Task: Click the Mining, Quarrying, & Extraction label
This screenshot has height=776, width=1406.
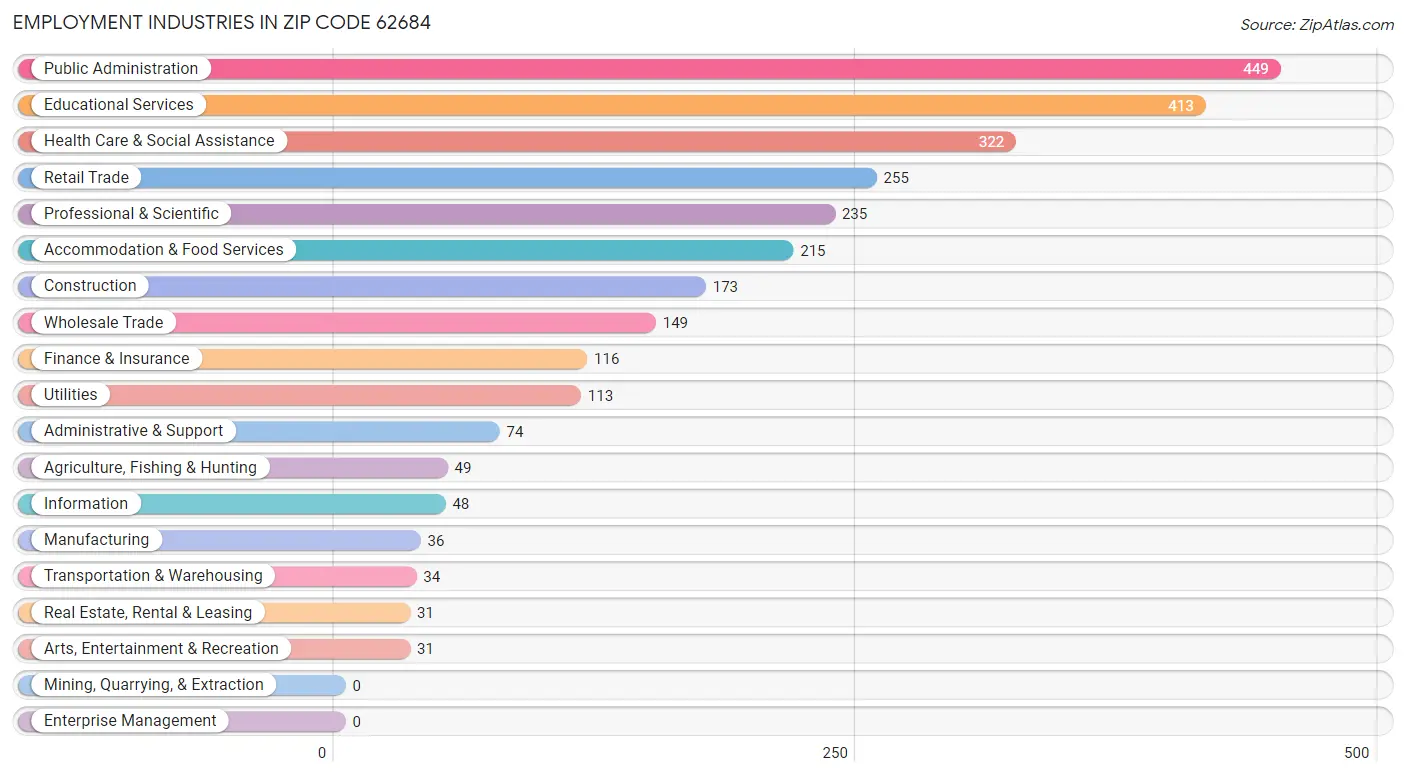Action: pos(154,685)
